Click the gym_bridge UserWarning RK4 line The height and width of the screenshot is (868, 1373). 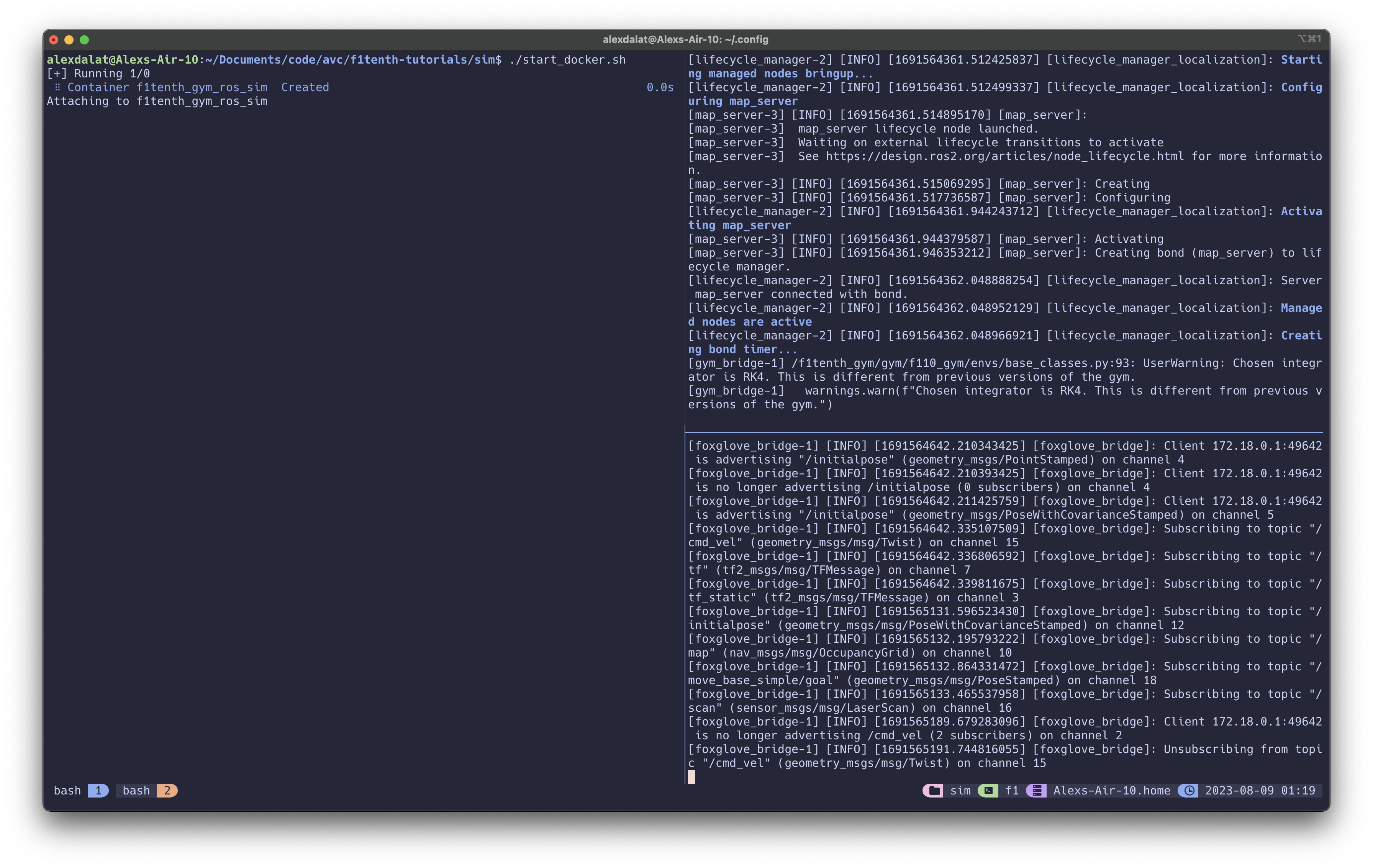1005,370
